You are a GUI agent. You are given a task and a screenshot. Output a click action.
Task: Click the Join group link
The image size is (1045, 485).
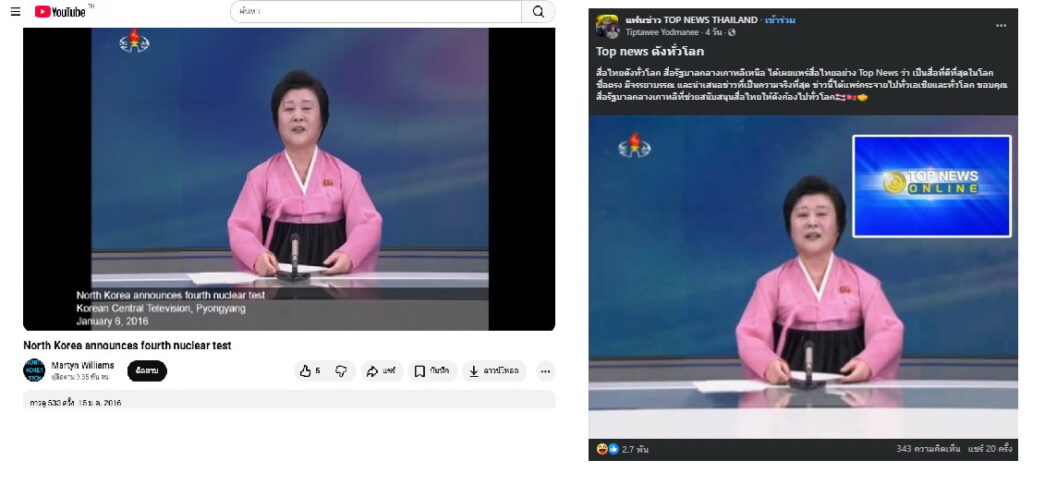[780, 20]
